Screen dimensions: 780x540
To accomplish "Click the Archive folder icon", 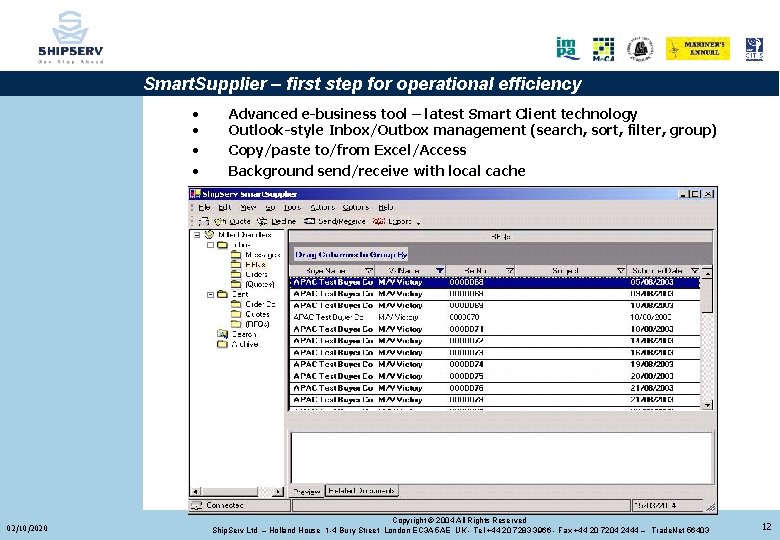I will (x=222, y=344).
